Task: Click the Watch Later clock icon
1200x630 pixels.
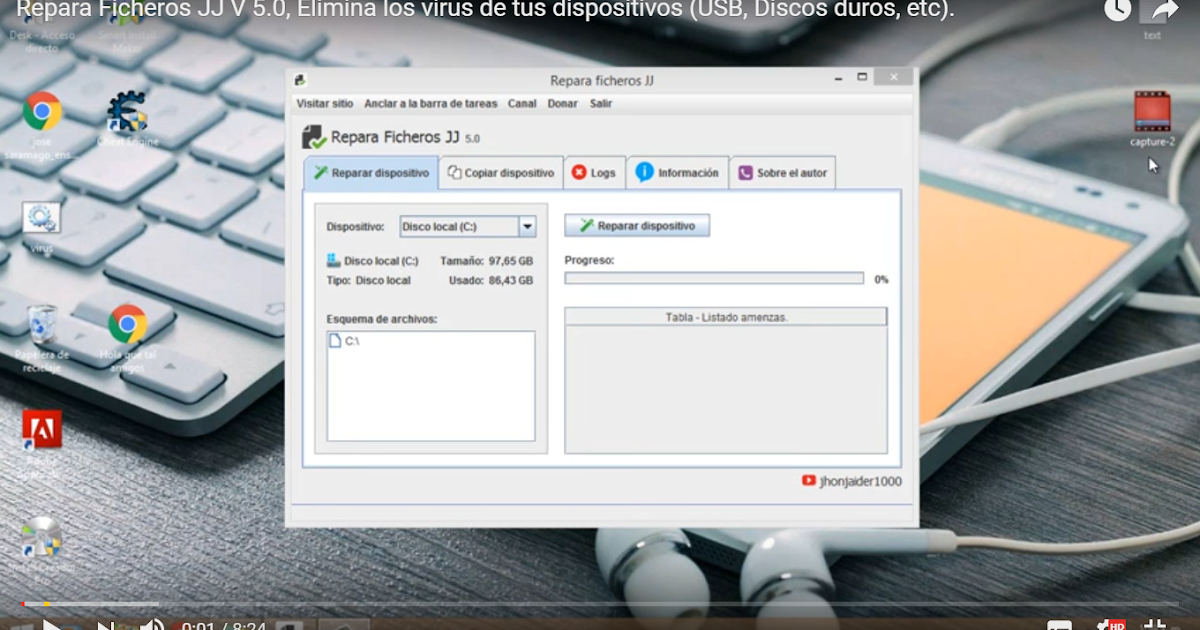Action: 1117,10
